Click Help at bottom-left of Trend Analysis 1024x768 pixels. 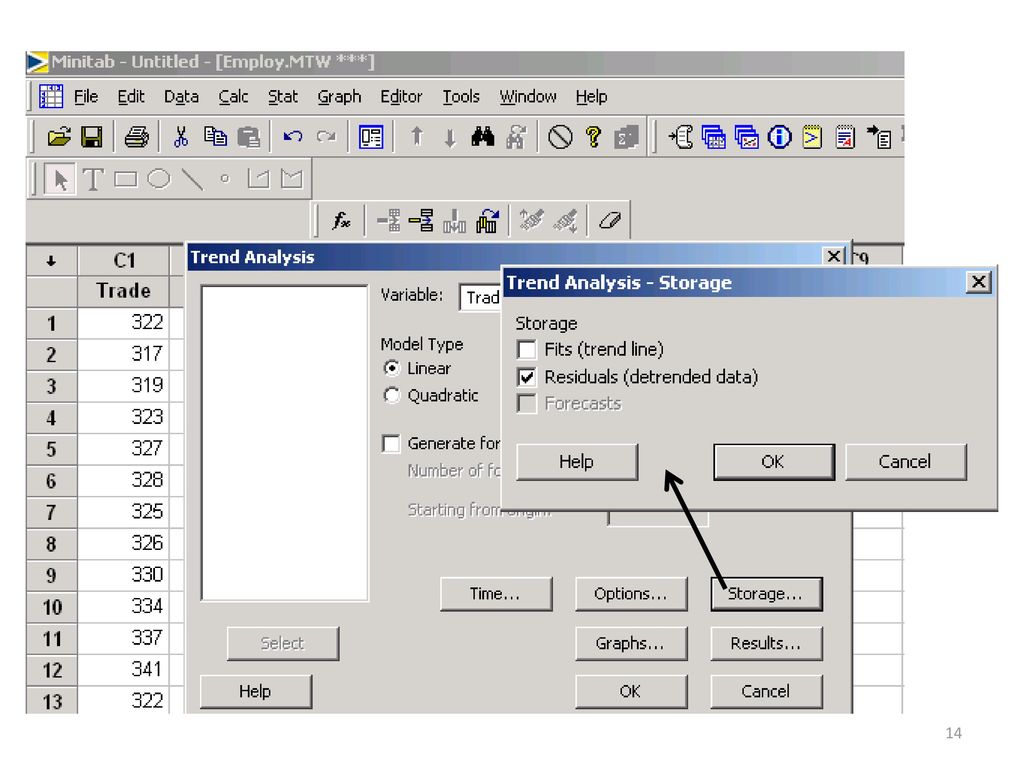pyautogui.click(x=255, y=692)
